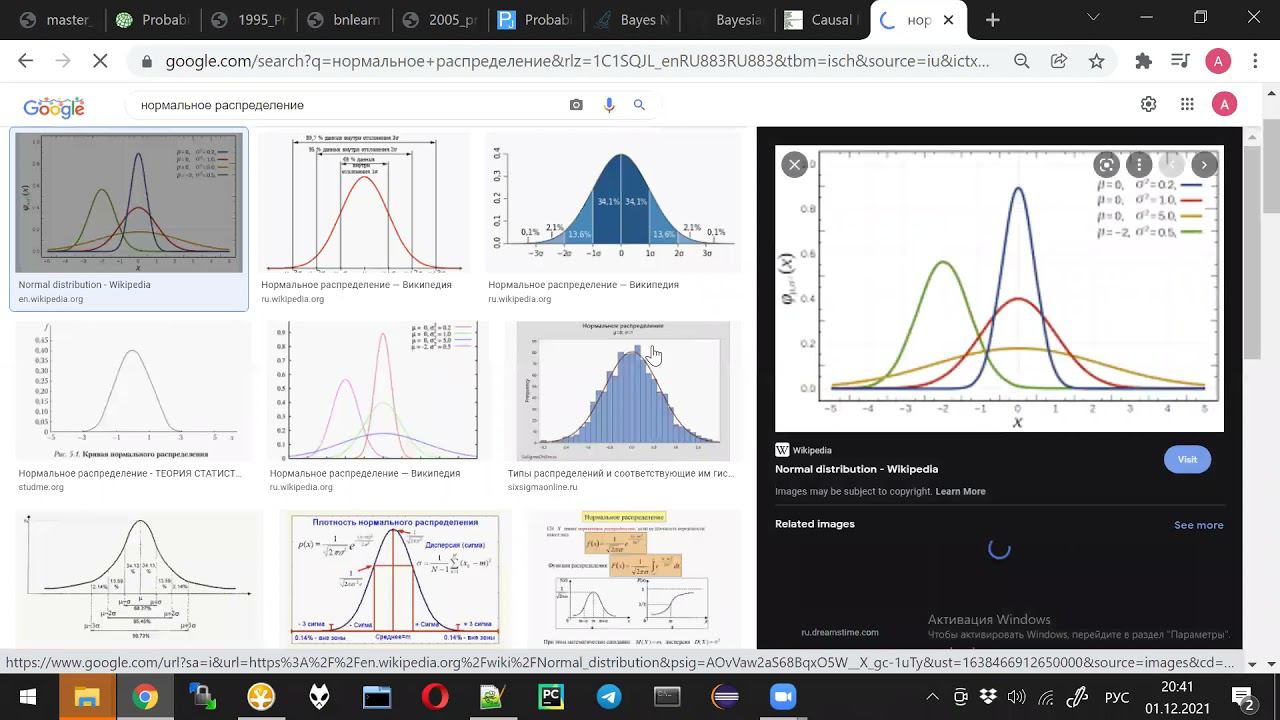Screen dimensions: 1280x720
Task: Open taskbar volume speaker icon
Action: [x=1017, y=697]
